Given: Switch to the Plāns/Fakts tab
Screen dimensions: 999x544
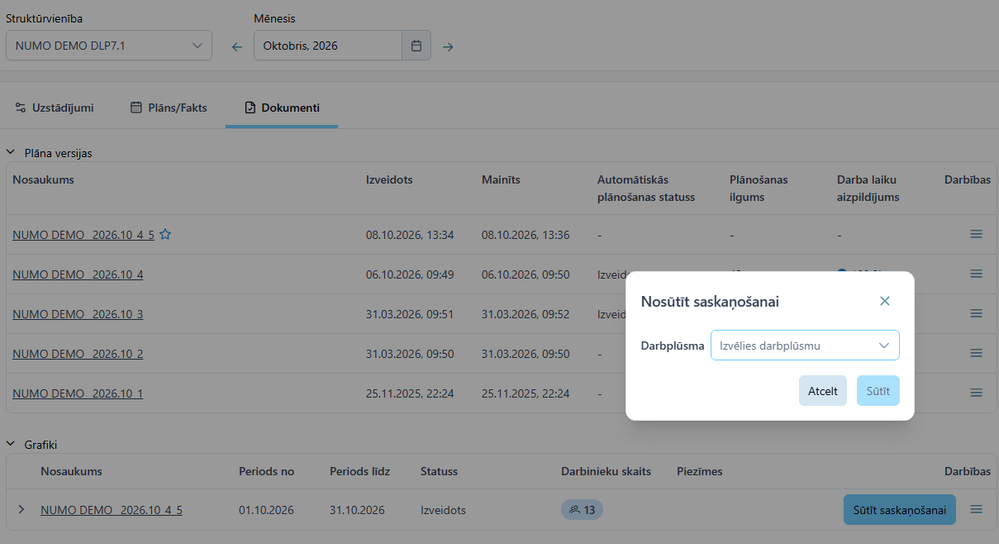Looking at the screenshot, I should tap(169, 108).
